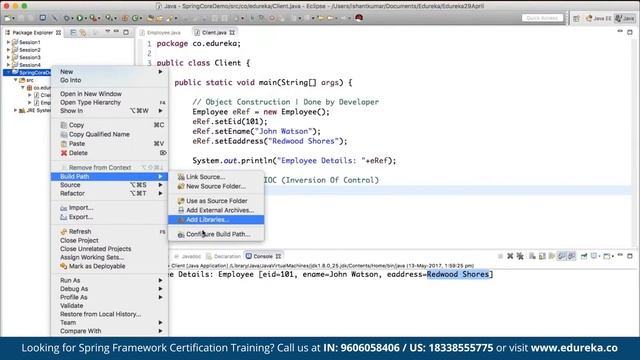Toggle Show Console When Standard Error Changes
This screenshot has width=640, height=360.
pyautogui.click(x=572, y=256)
